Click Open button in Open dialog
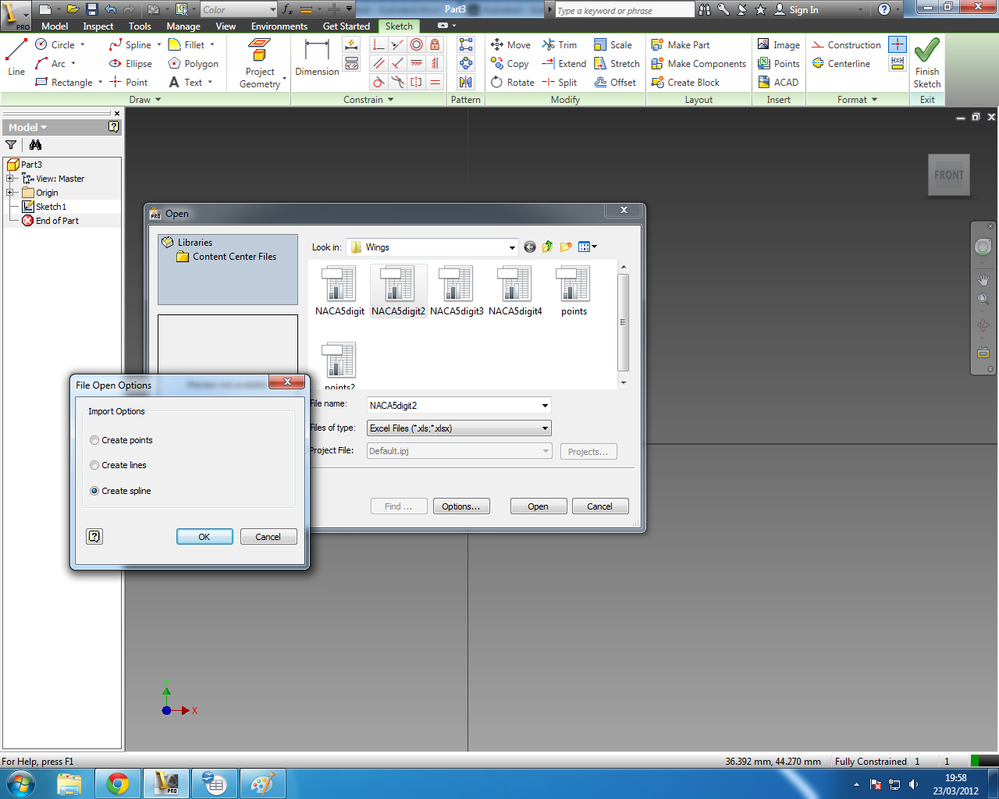Screen dimensions: 999x799 538,506
